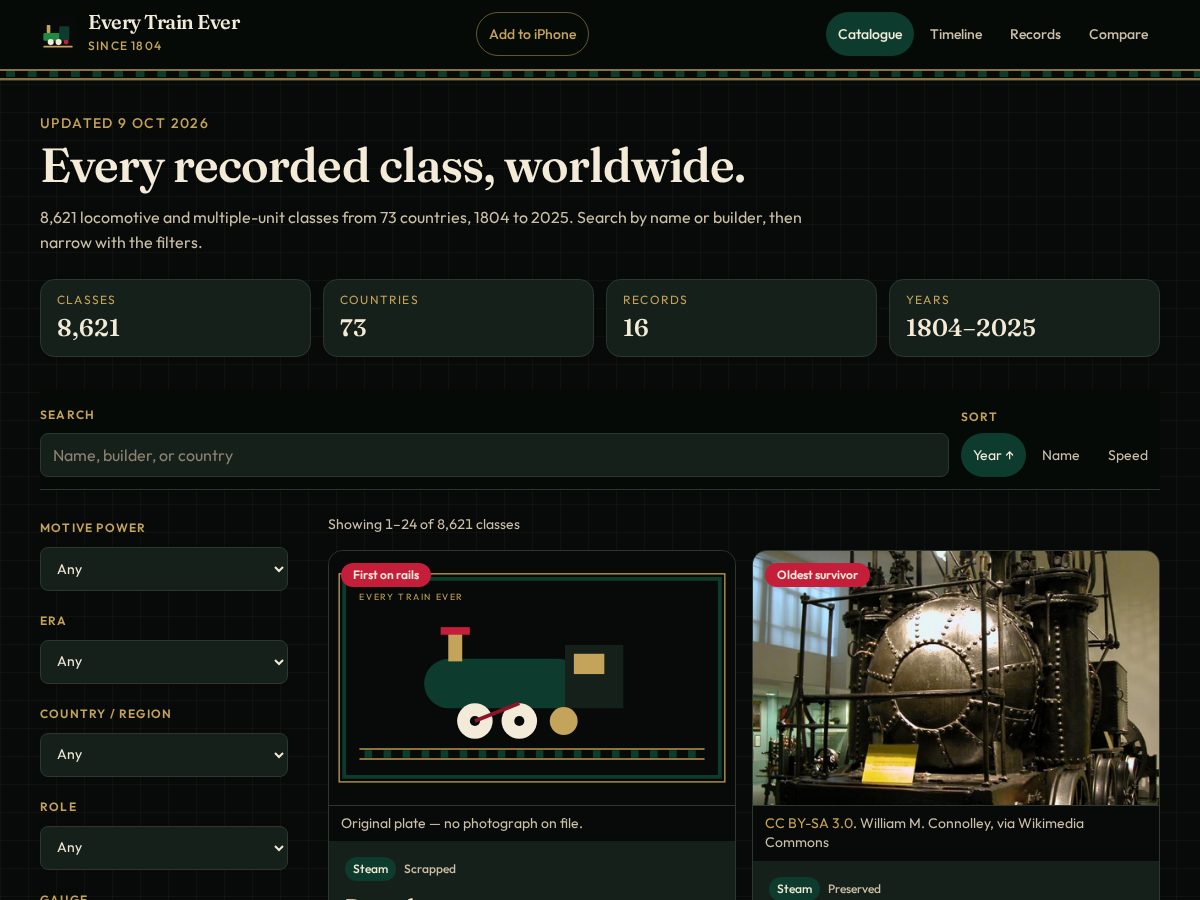Screen dimensions: 1200x900
Task: Click the Every recorded class, worldwide heading
Action: (393, 165)
